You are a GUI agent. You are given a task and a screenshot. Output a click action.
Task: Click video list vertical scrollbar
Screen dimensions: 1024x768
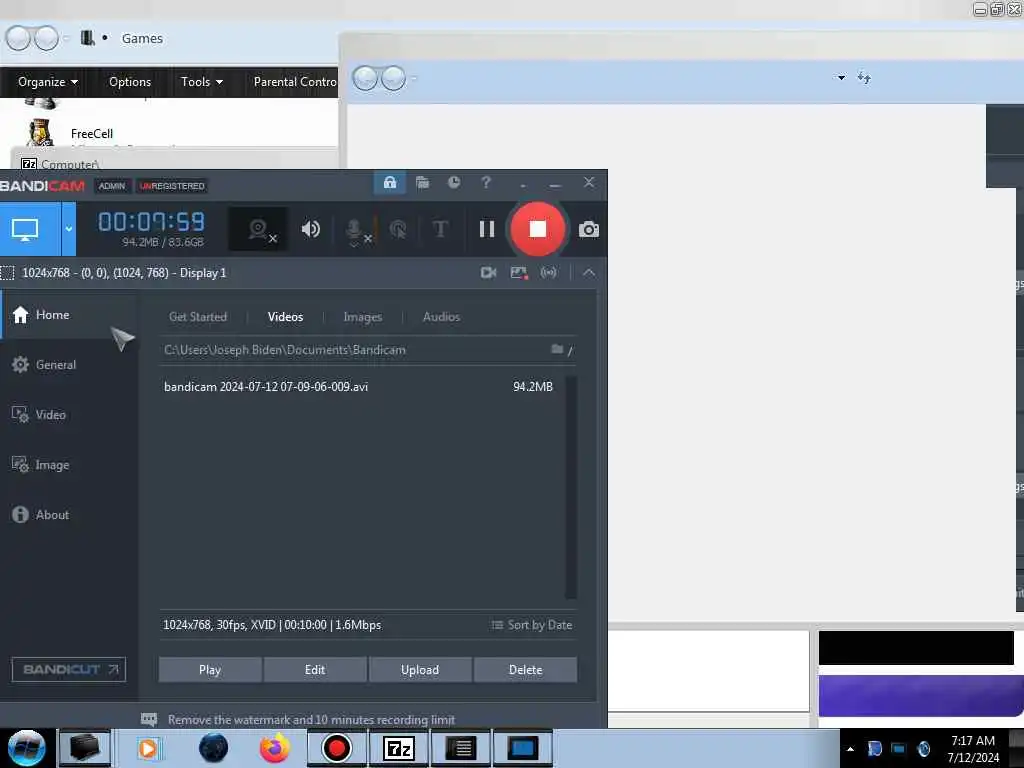pos(571,487)
